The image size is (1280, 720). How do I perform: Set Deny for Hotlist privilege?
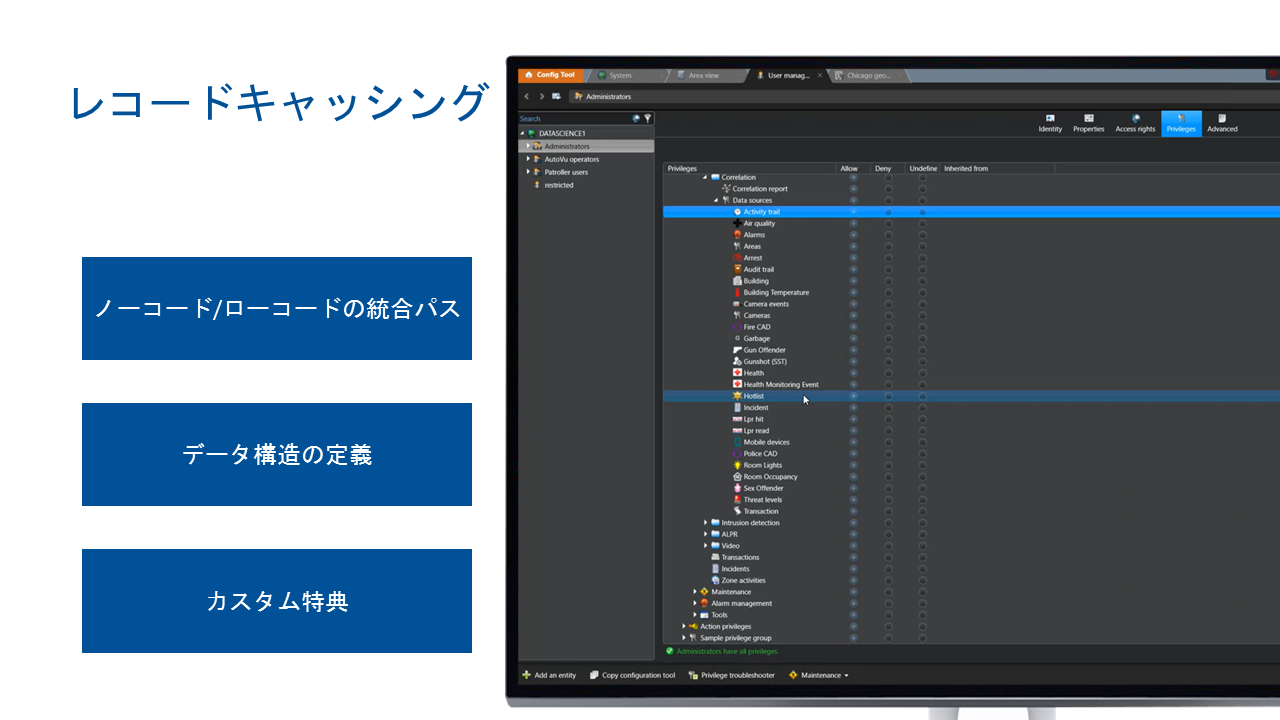[888, 396]
